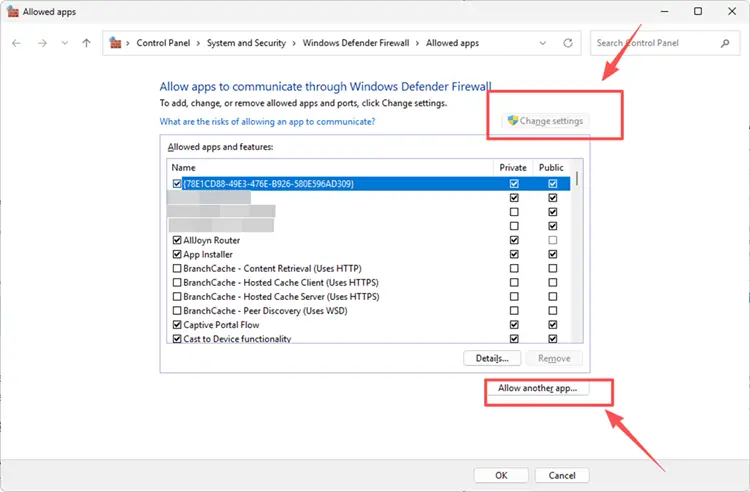This screenshot has height=492, width=750.
Task: Toggle Cast to Device functionality checkbox
Action: (177, 339)
